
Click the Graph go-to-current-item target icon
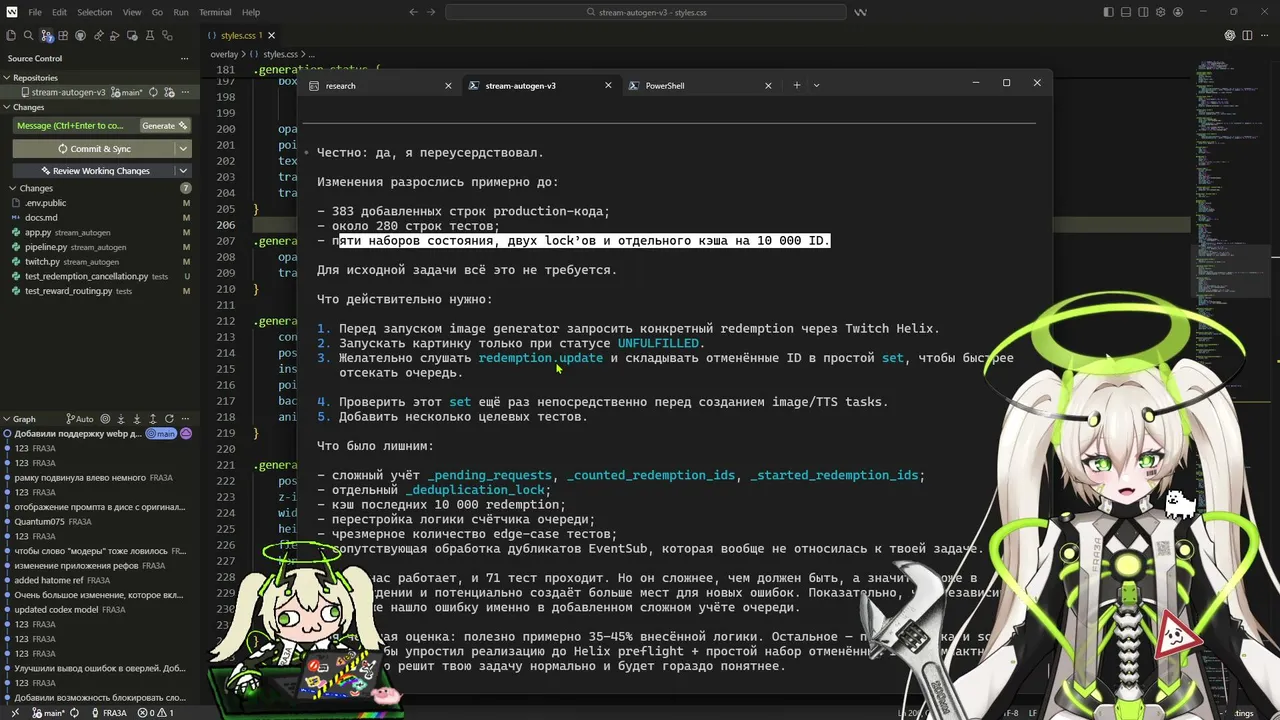[105, 419]
